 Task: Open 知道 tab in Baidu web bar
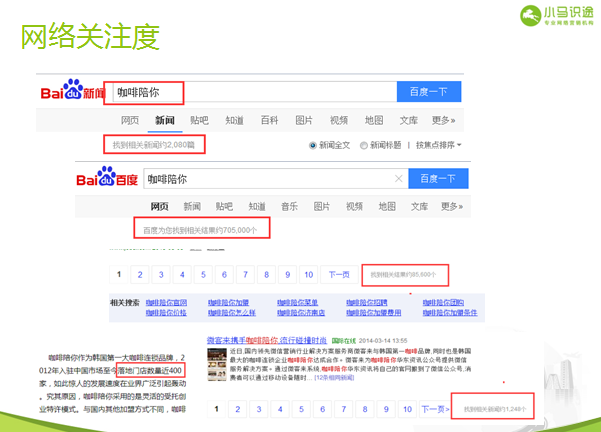tap(257, 207)
